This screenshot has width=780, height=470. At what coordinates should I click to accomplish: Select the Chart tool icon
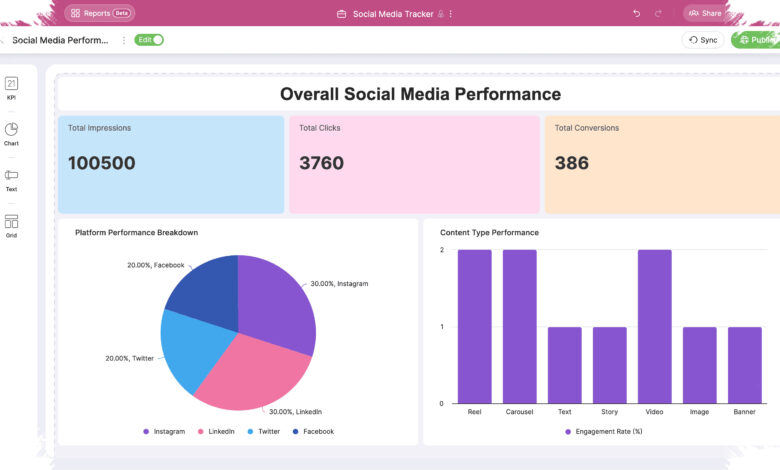point(11,134)
